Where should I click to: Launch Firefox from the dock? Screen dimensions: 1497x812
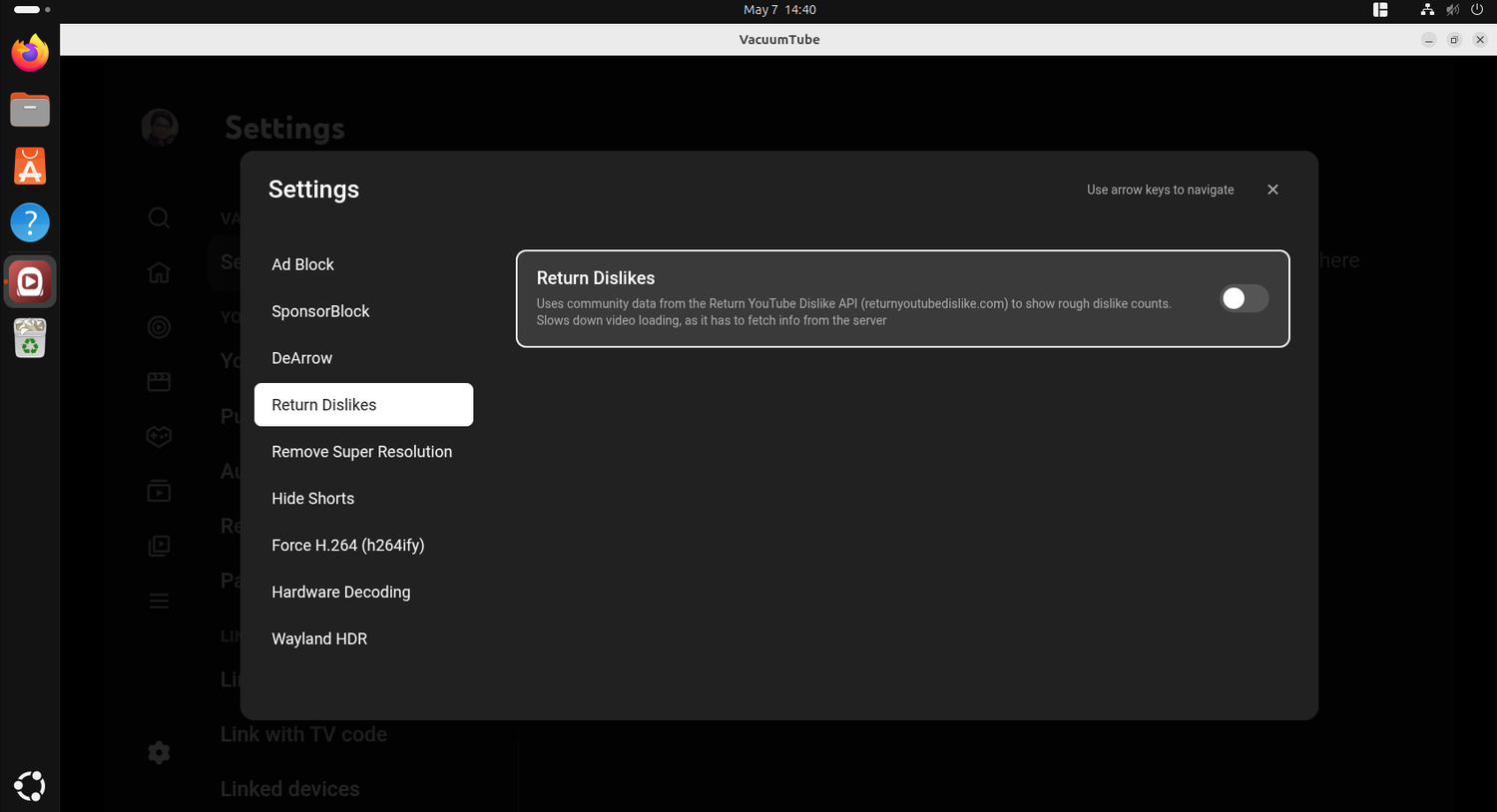30,53
